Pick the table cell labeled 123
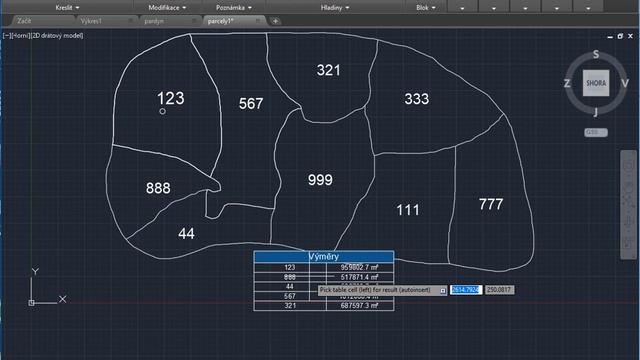The image size is (640, 360). [x=290, y=267]
